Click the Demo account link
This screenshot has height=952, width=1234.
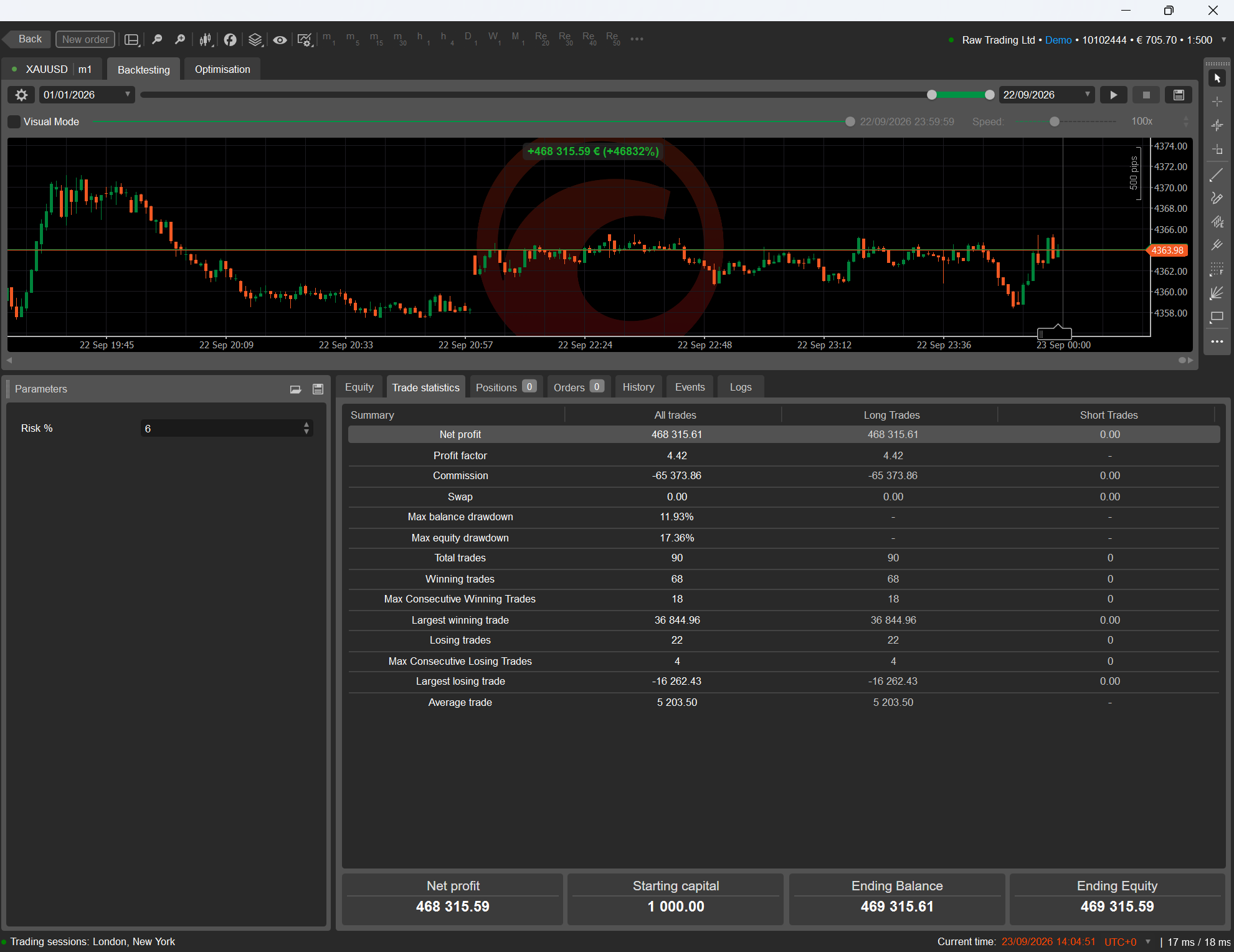tap(1058, 40)
